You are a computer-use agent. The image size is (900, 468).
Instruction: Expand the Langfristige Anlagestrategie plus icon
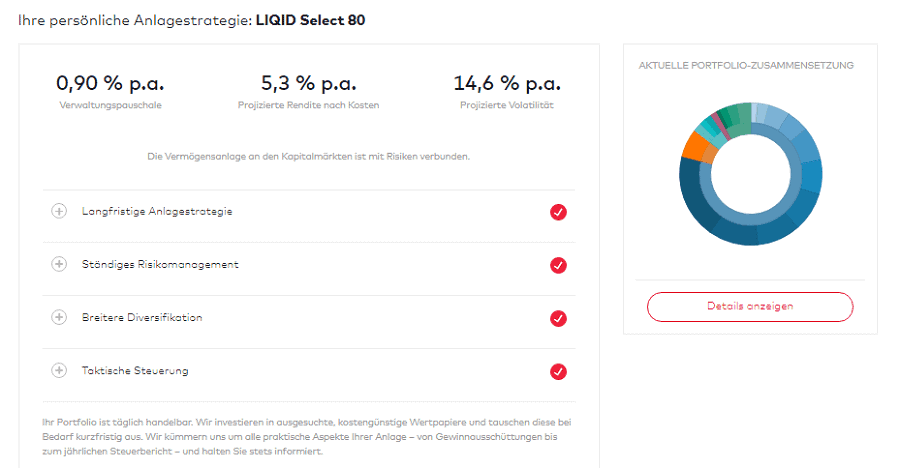[59, 211]
